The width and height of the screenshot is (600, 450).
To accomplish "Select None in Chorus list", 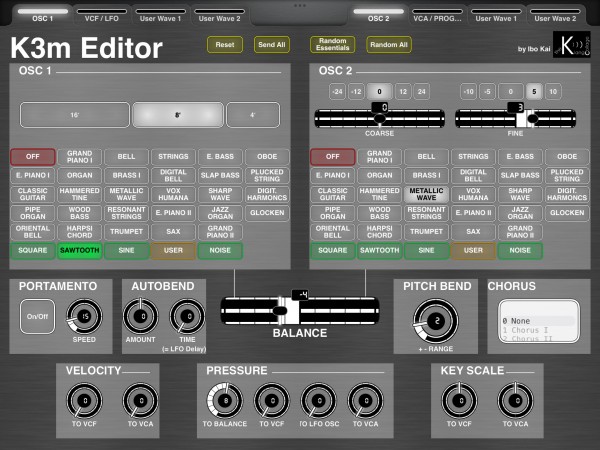I will pyautogui.click(x=538, y=321).
